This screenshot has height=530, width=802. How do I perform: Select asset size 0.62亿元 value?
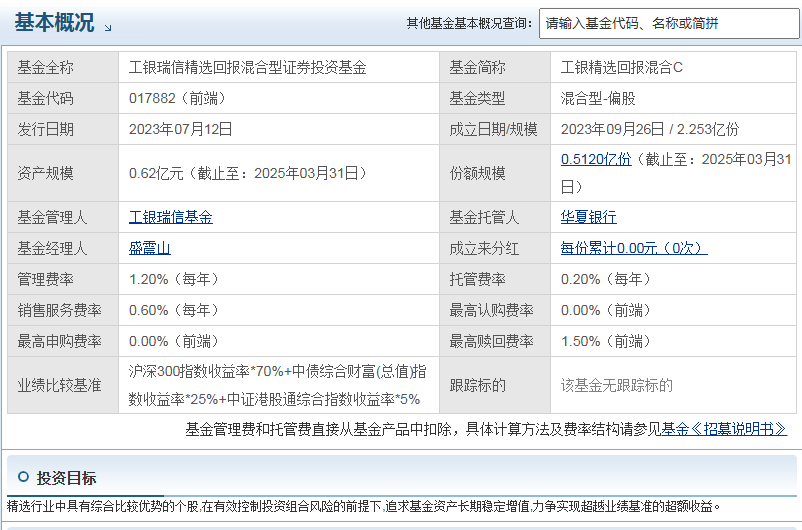click(249, 173)
